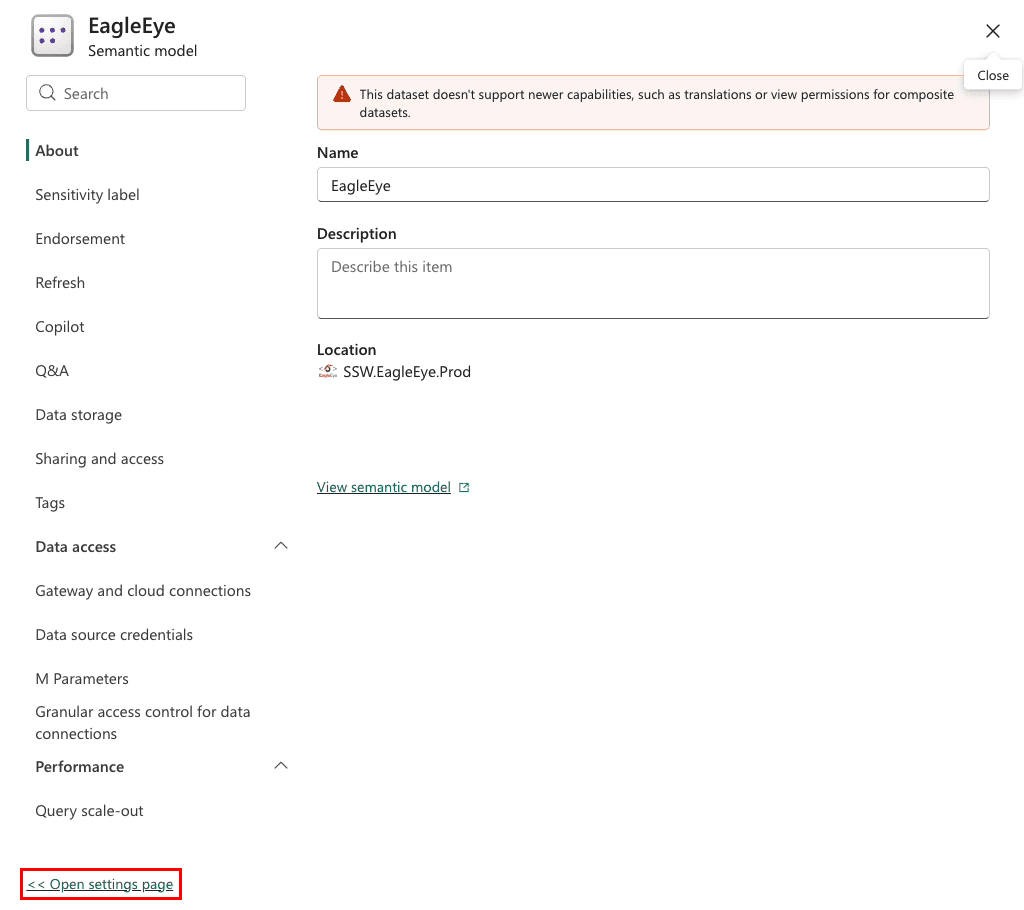Select Copilot in the settings list
This screenshot has width=1024, height=910.
[59, 327]
